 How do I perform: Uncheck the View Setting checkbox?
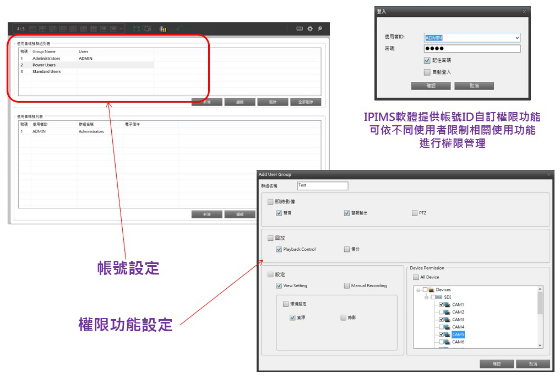point(279,286)
